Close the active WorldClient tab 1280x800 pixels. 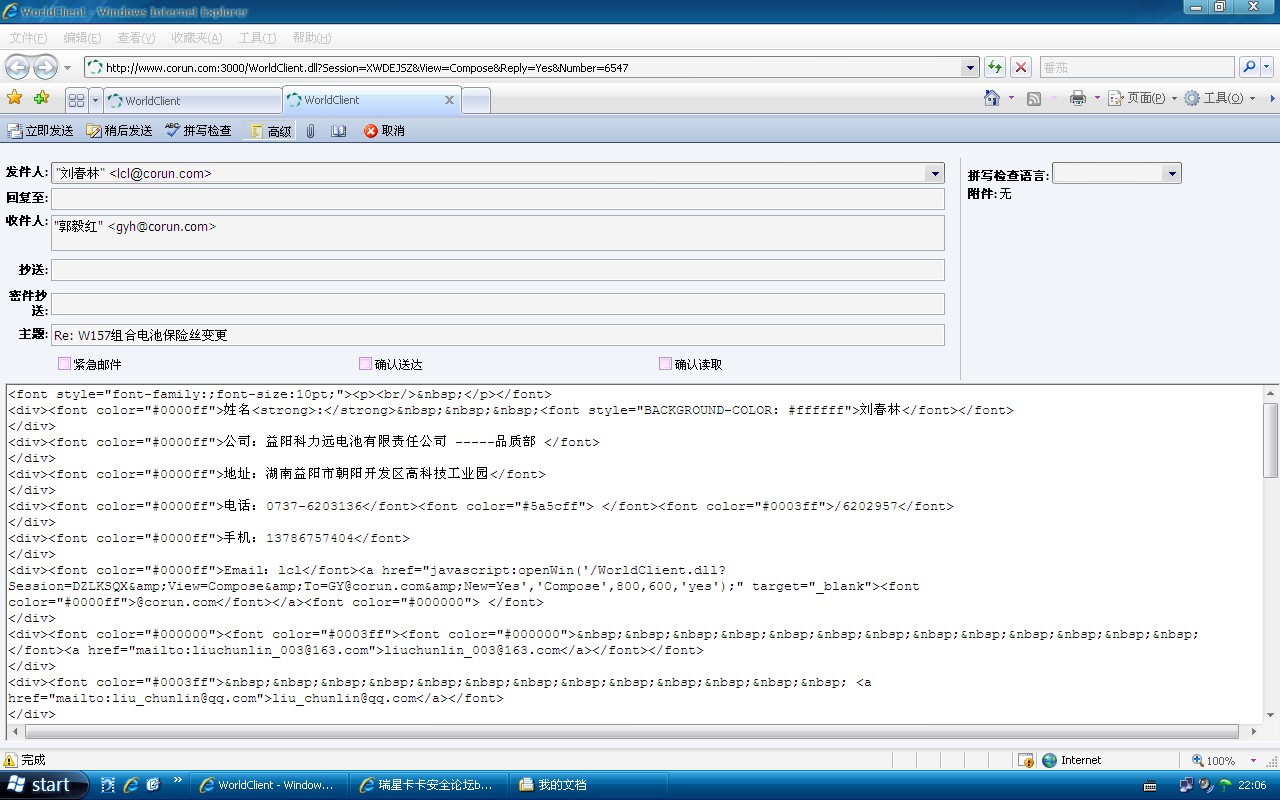coord(449,100)
